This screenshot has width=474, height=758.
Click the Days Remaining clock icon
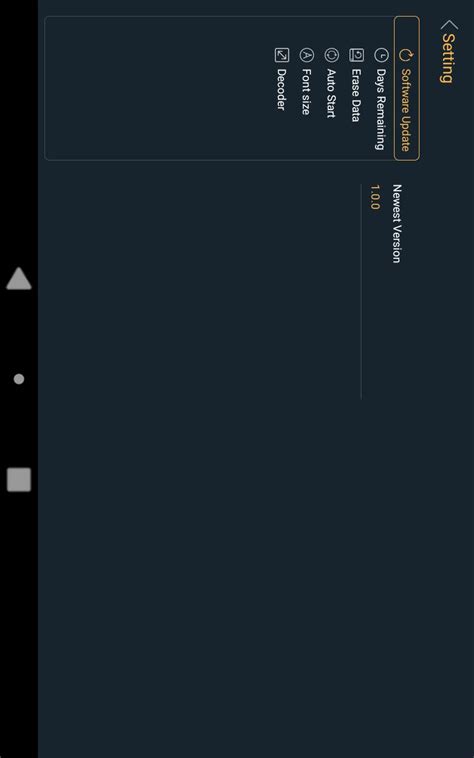[x=381, y=55]
